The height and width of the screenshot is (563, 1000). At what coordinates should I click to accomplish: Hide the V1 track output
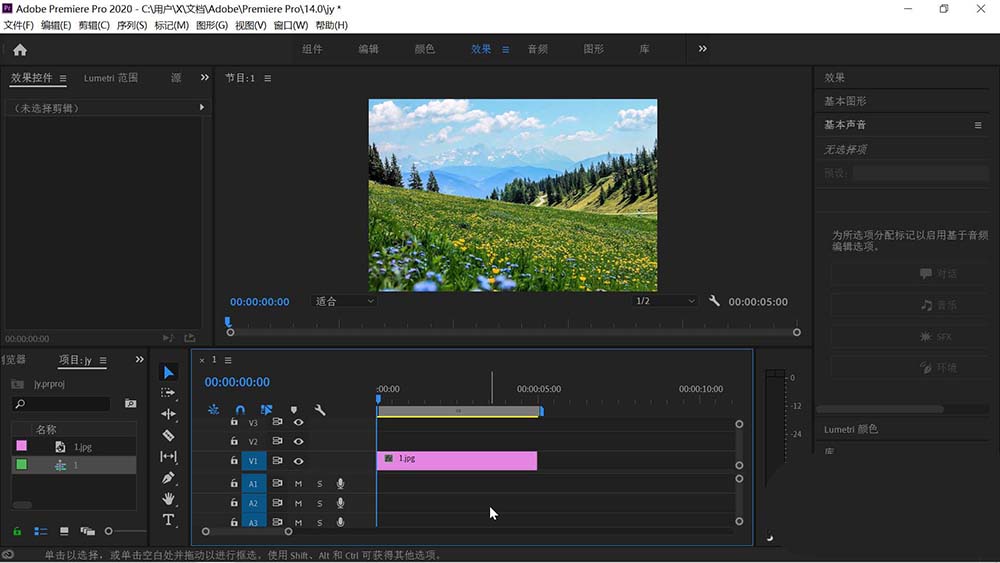point(298,461)
